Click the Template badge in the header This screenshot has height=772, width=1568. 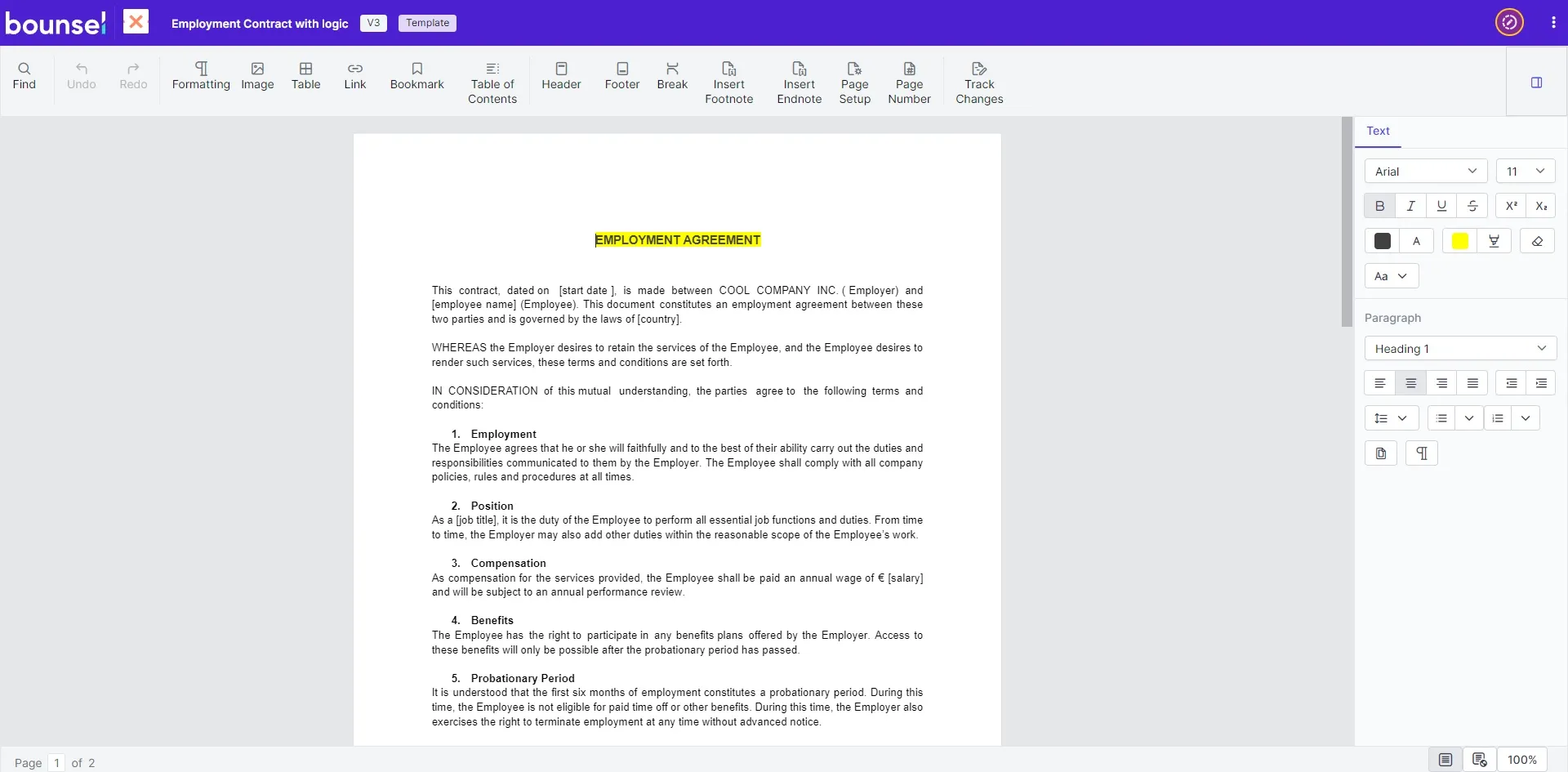[x=427, y=23]
